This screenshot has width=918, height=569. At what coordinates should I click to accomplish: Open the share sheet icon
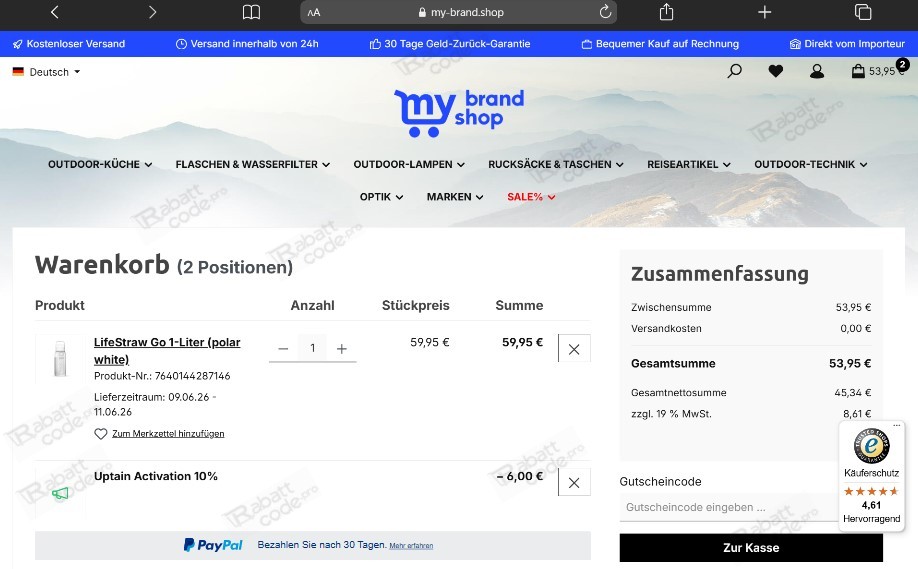coord(666,12)
